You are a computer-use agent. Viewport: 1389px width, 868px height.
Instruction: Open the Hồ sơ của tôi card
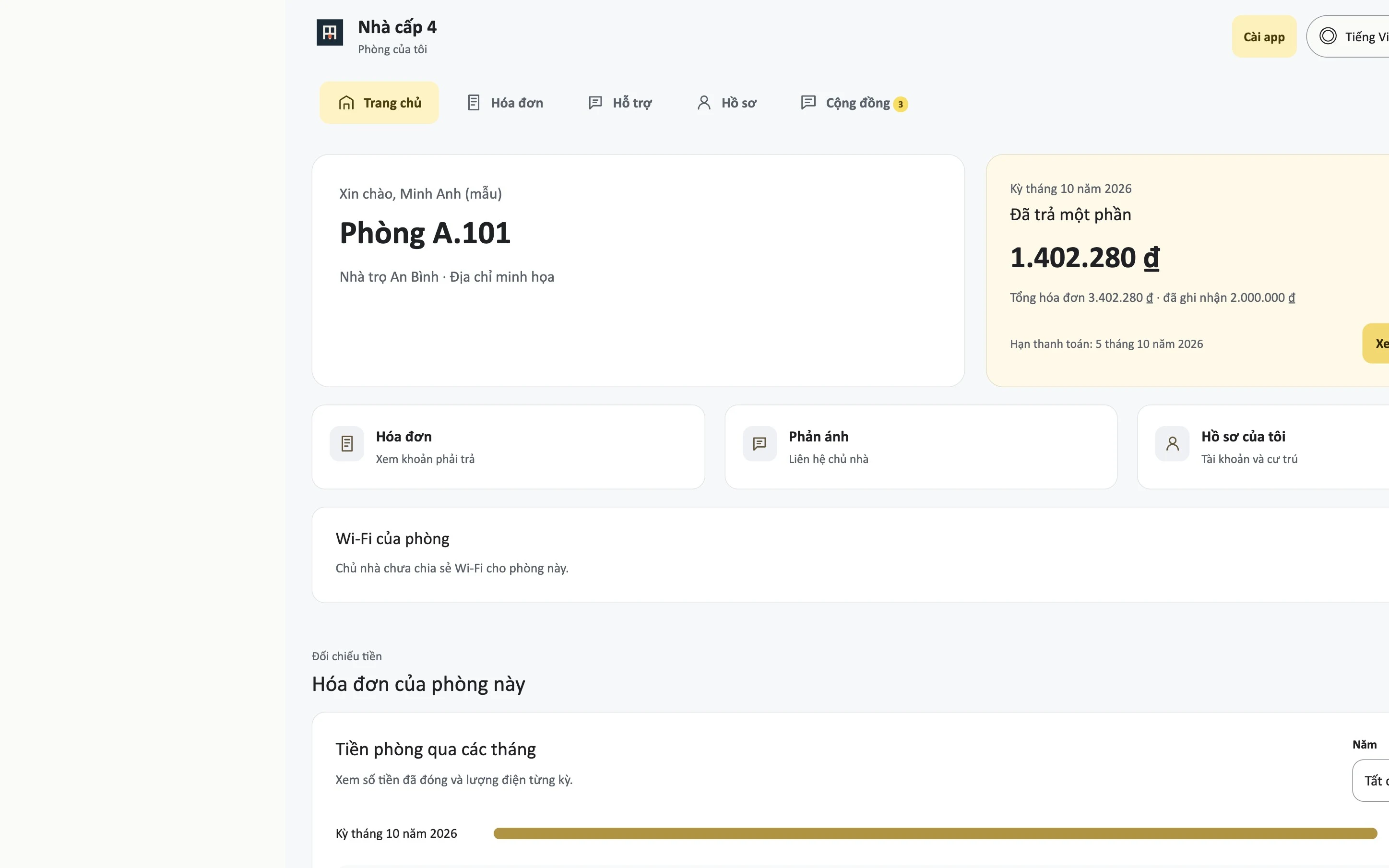point(1263,447)
